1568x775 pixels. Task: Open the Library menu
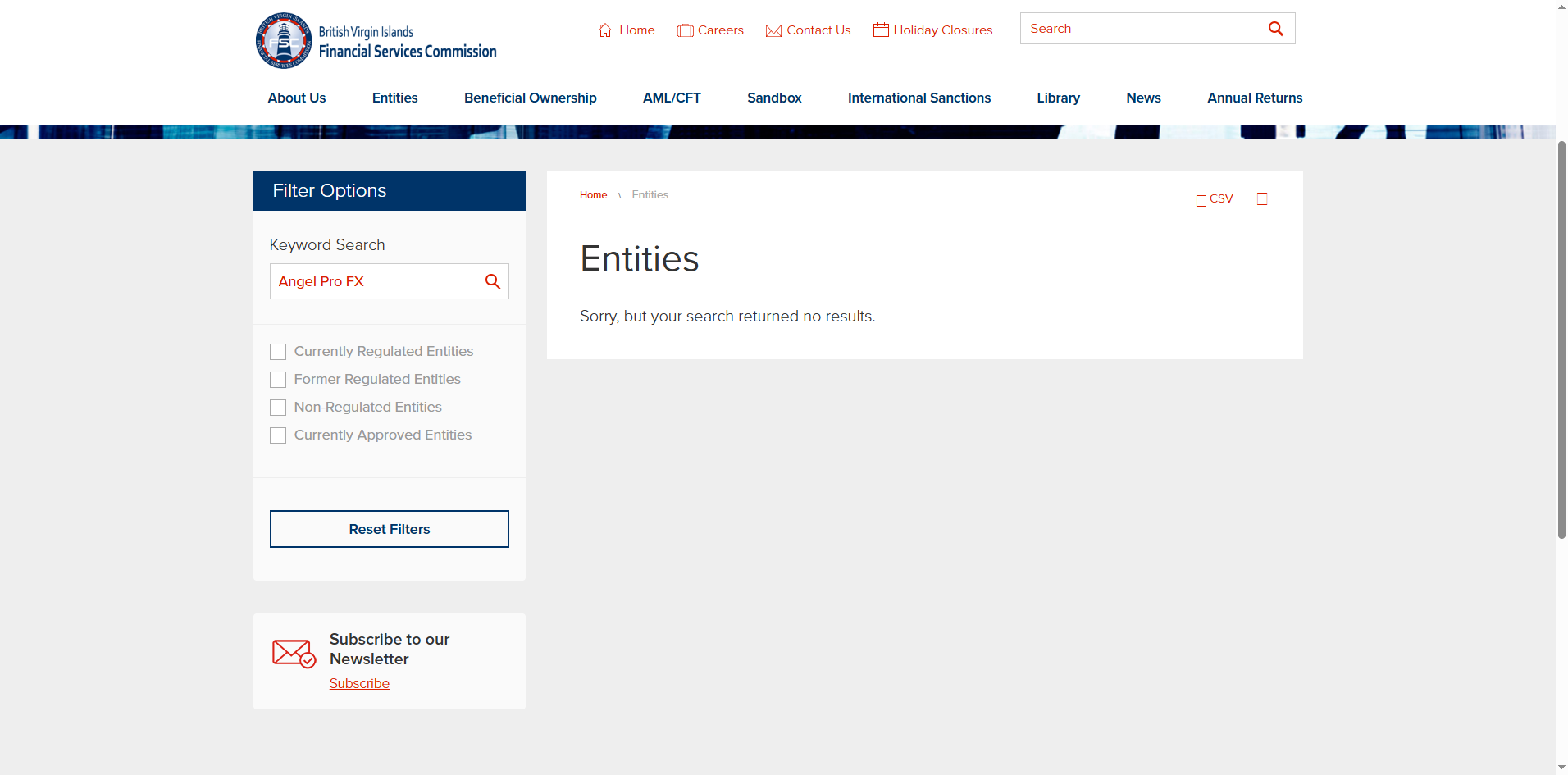[x=1058, y=98]
